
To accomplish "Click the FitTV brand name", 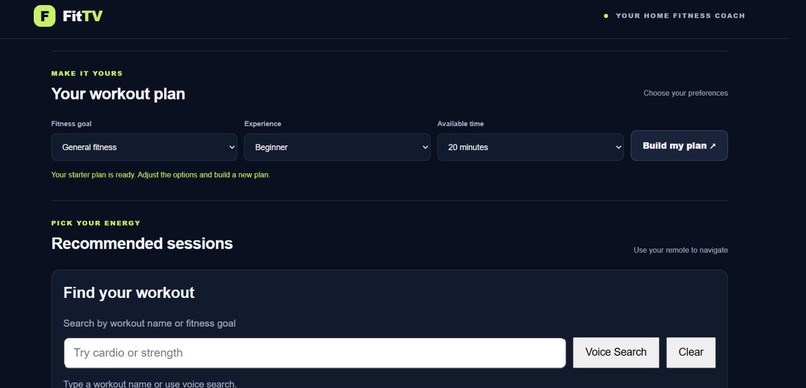I will 83,16.
